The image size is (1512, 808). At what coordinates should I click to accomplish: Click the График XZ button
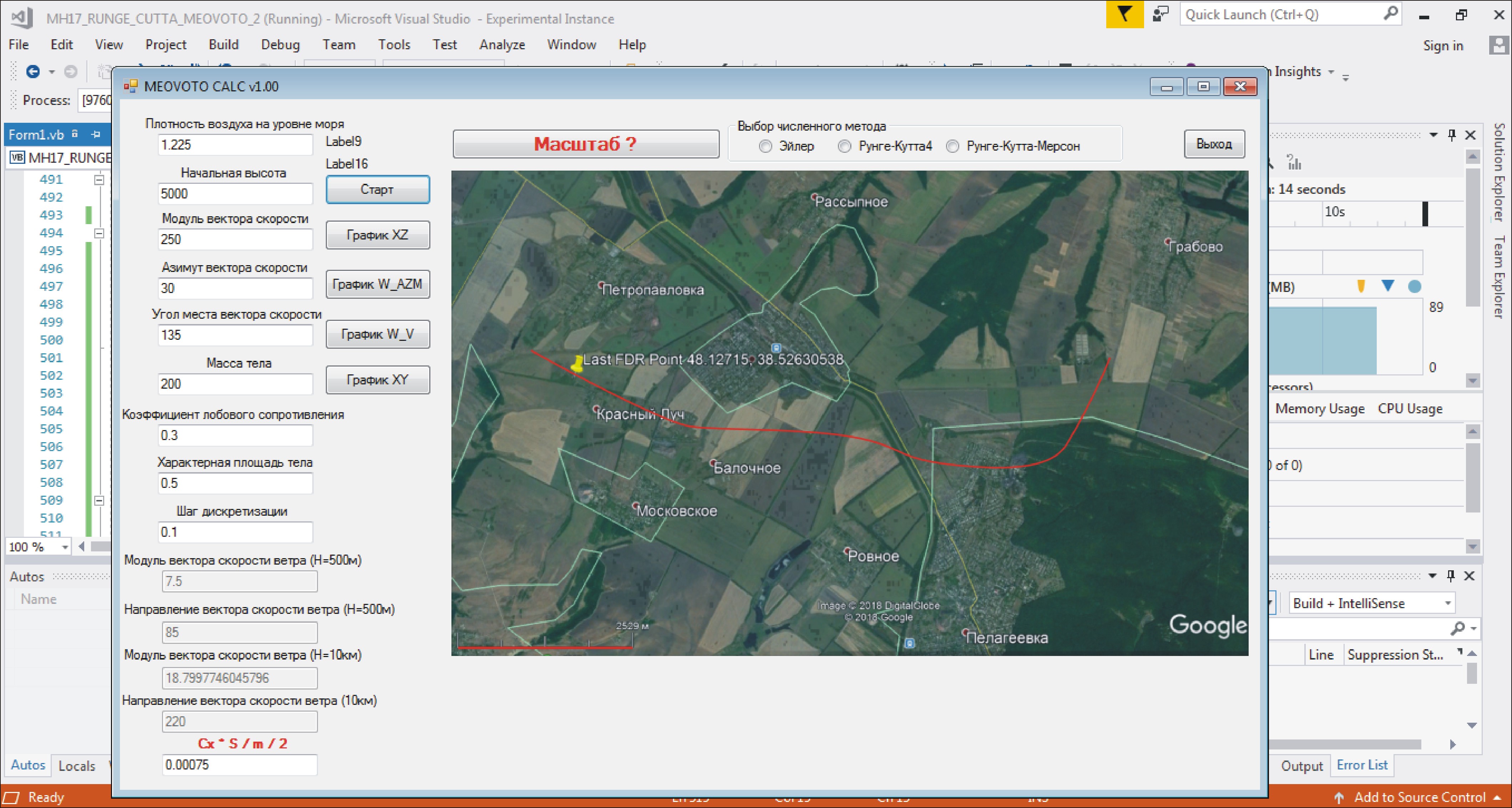[378, 235]
